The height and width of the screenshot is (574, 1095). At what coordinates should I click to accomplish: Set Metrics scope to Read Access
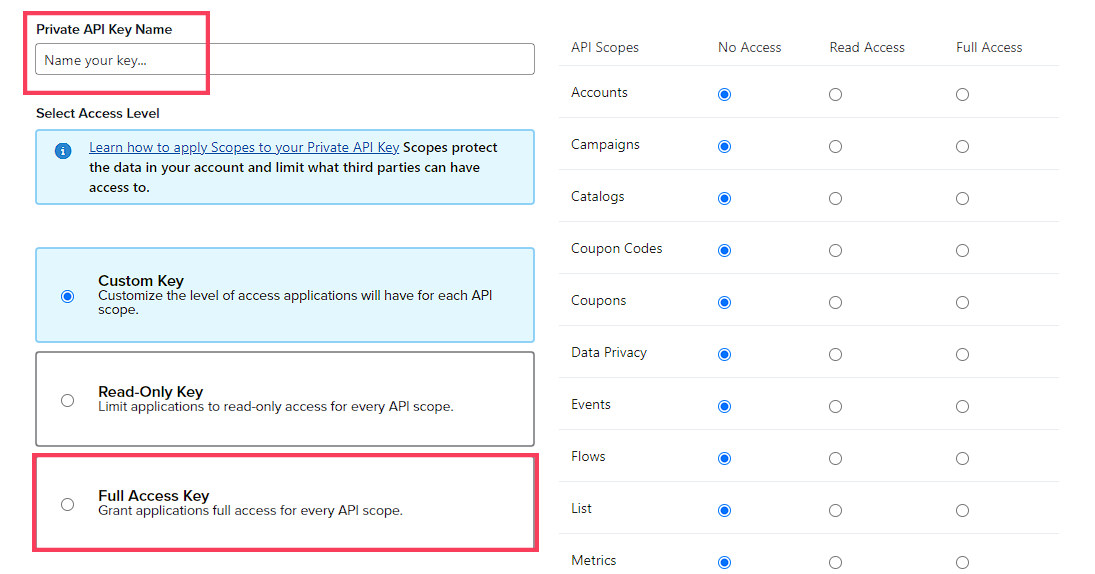(x=835, y=563)
